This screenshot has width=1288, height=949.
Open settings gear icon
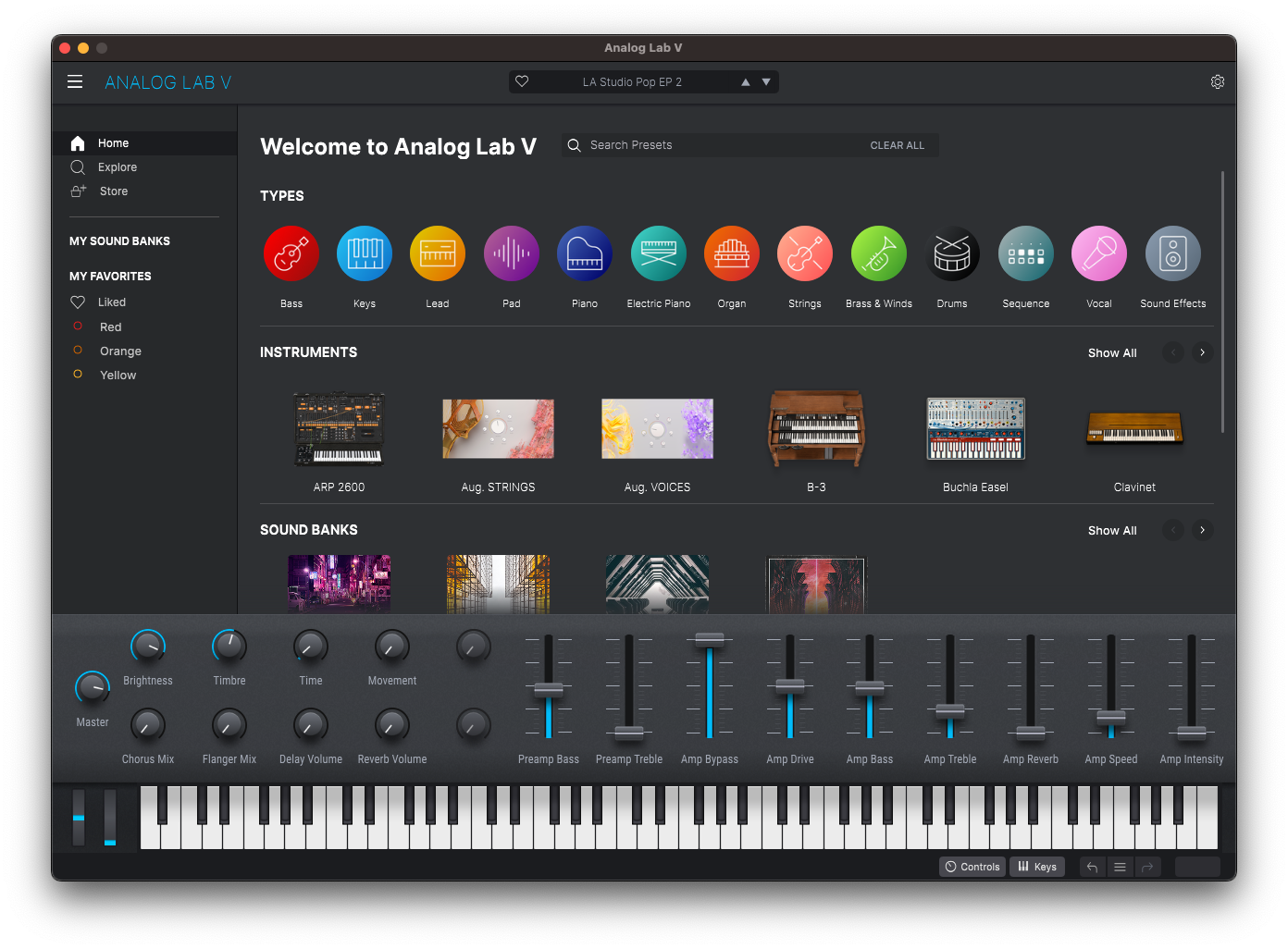[1218, 81]
